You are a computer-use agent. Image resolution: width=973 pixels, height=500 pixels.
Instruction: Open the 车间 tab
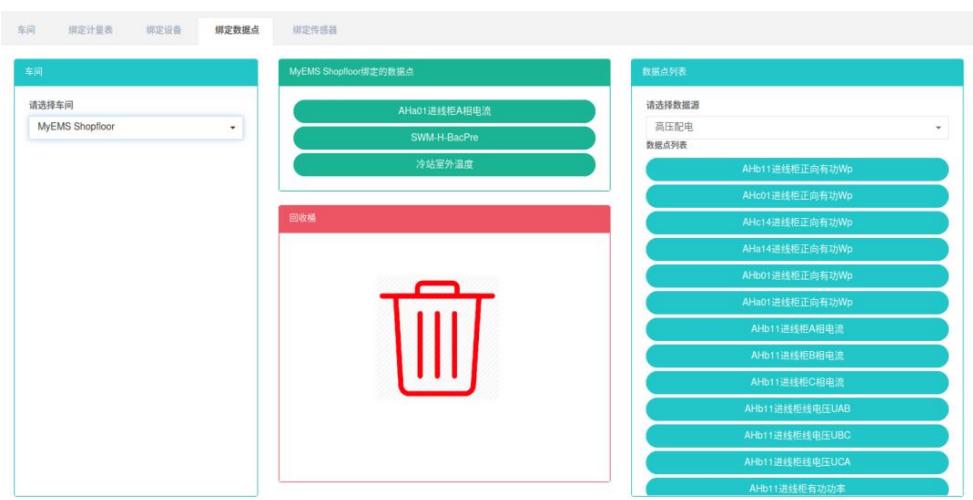[27, 30]
